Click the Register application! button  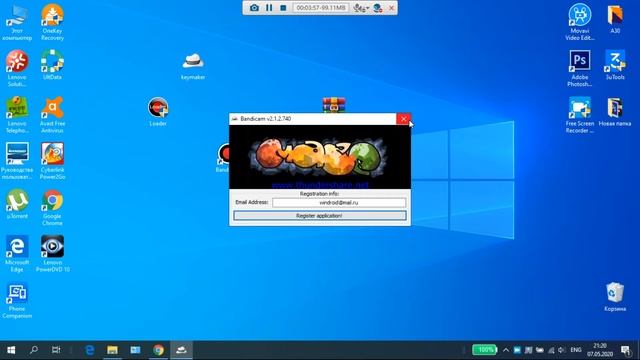tap(320, 216)
